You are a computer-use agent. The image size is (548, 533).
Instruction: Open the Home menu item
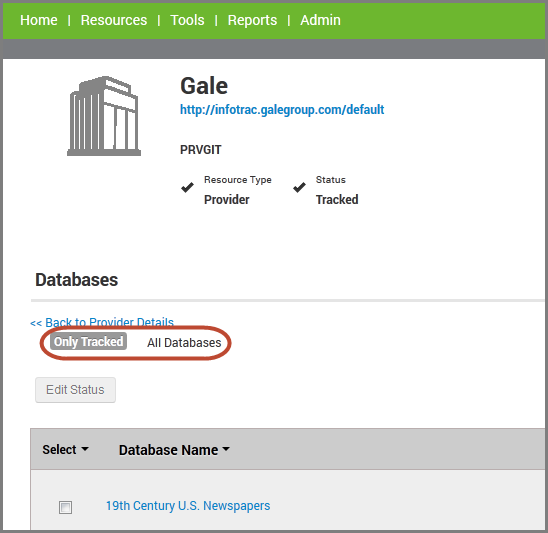[x=39, y=20]
